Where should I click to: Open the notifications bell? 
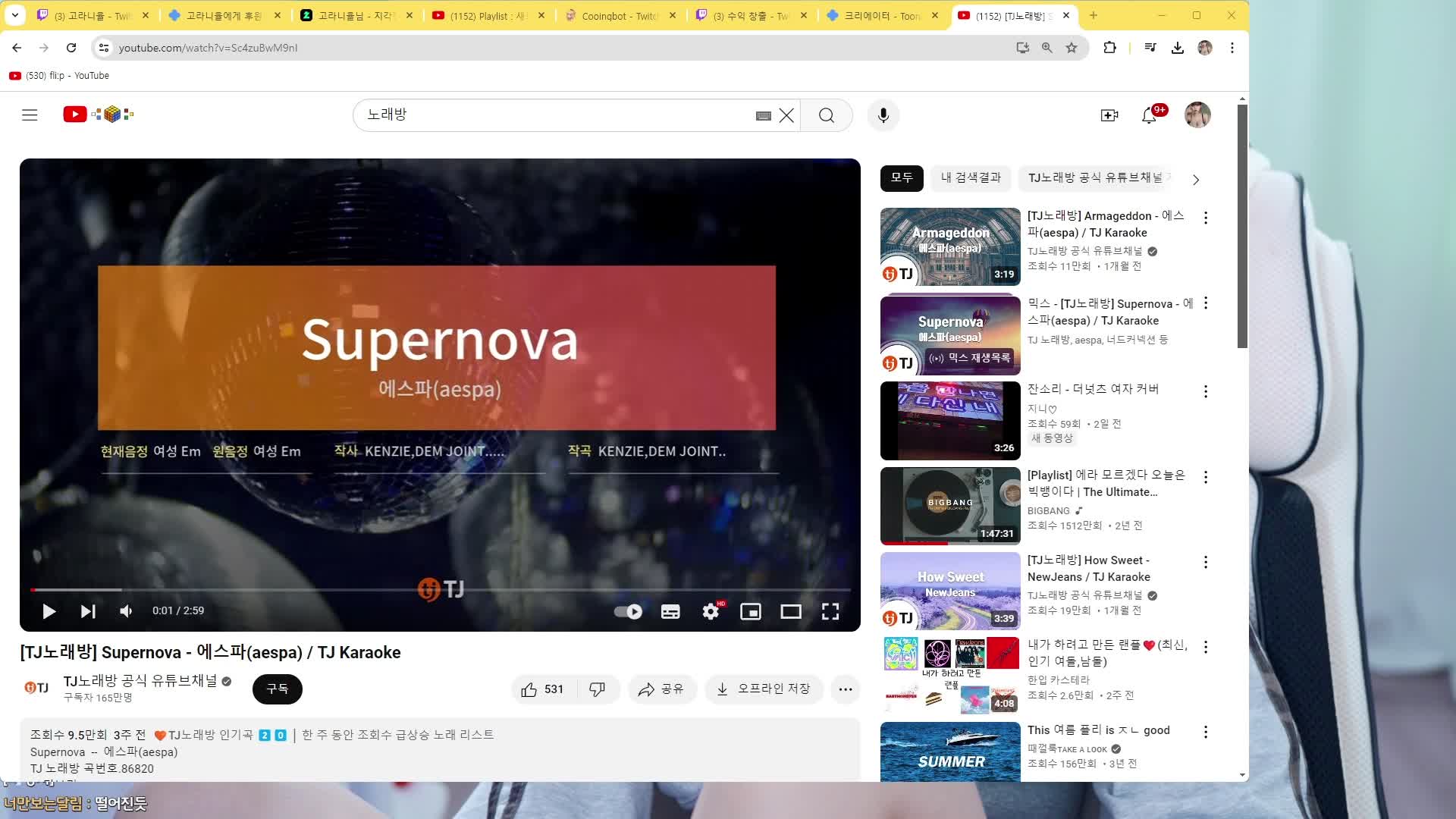[1150, 115]
